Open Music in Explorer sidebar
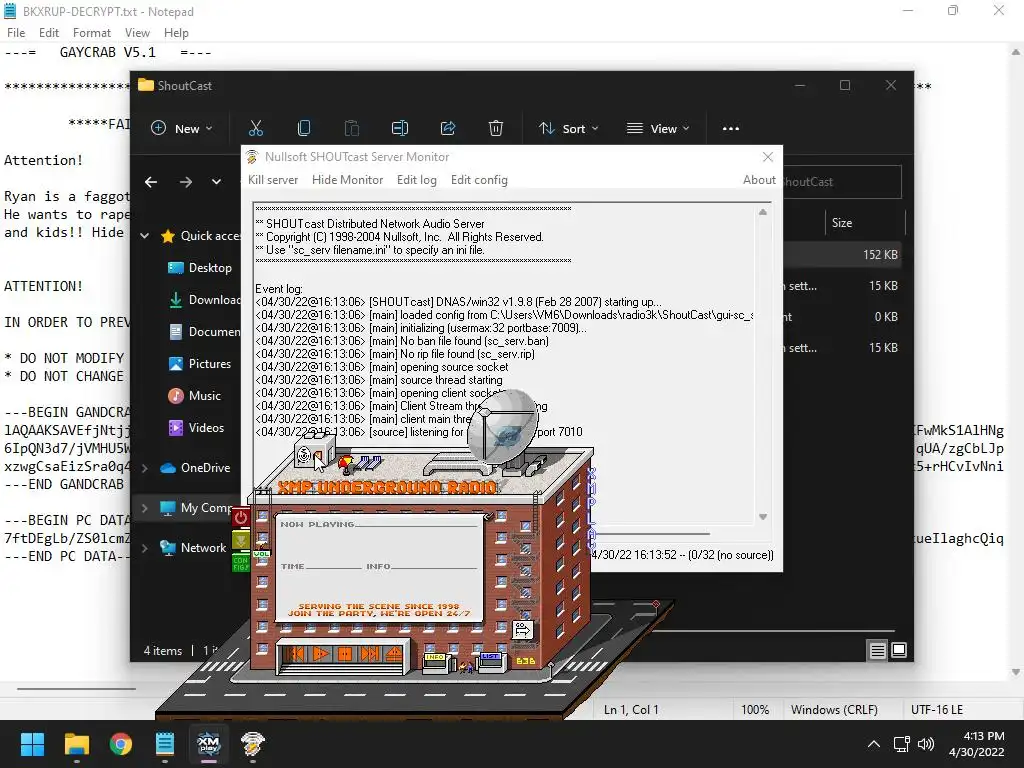 click(195, 396)
